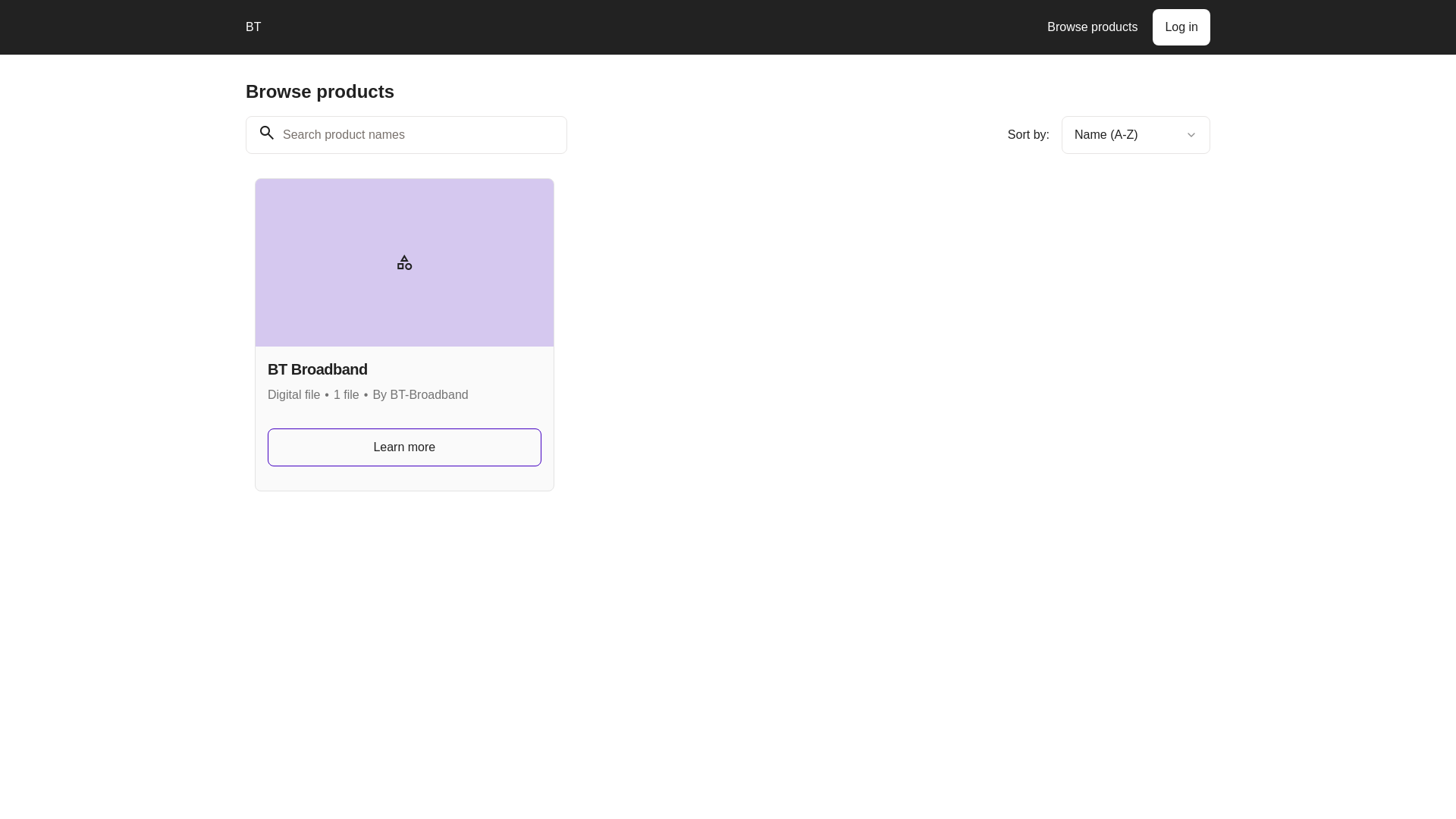Open Browse products in top navigation
Screen dimensions: 1456x819
pyautogui.click(x=1092, y=27)
